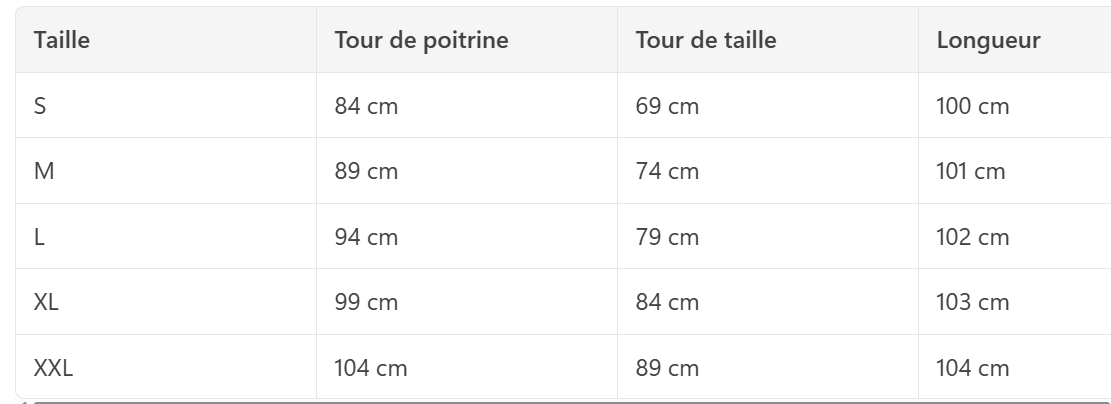Click the 94 cm chest measurement cell
Viewport: 1111px width, 404px height.
coord(467,237)
